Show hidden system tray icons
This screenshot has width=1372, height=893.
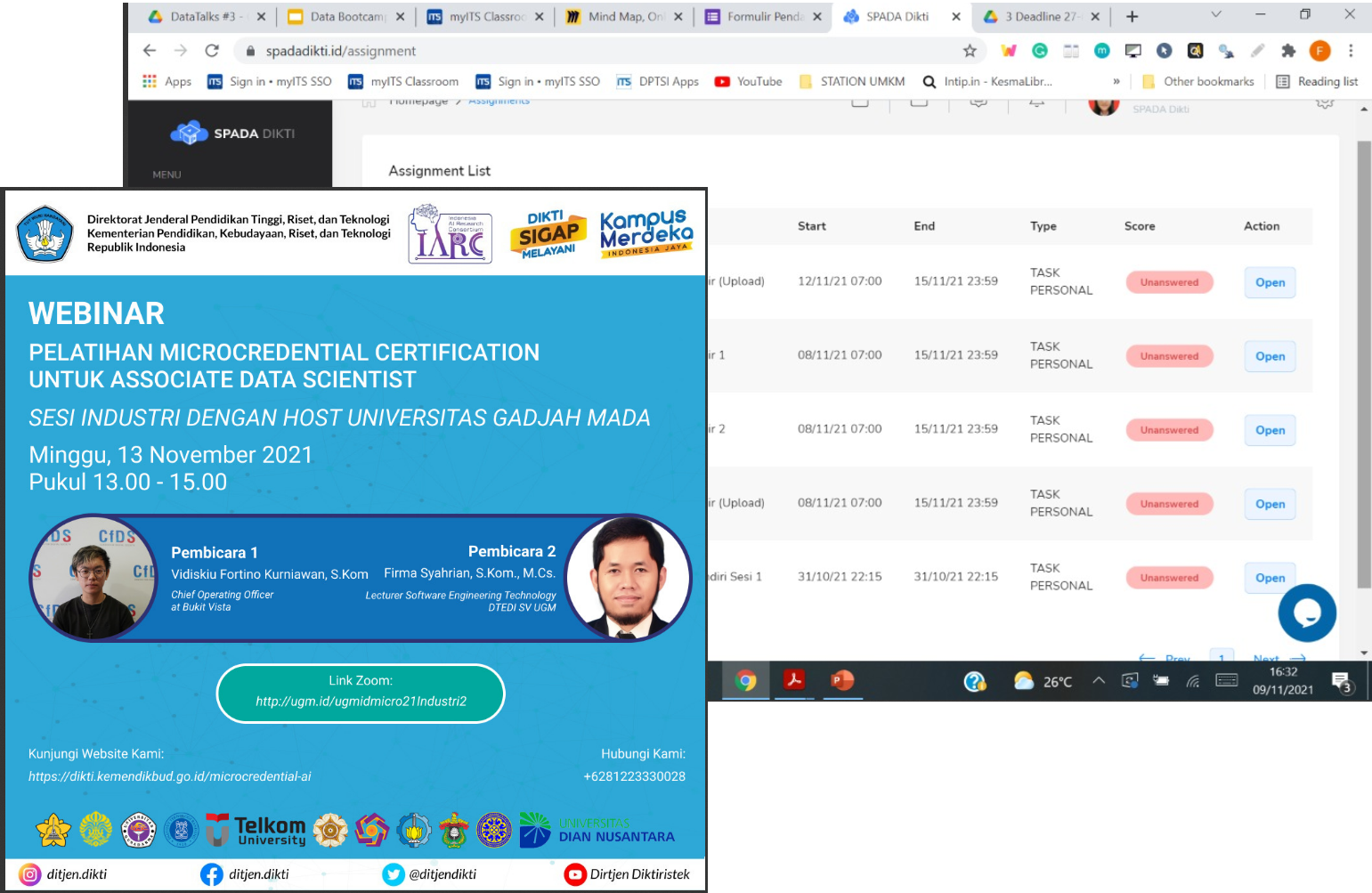(x=1099, y=681)
